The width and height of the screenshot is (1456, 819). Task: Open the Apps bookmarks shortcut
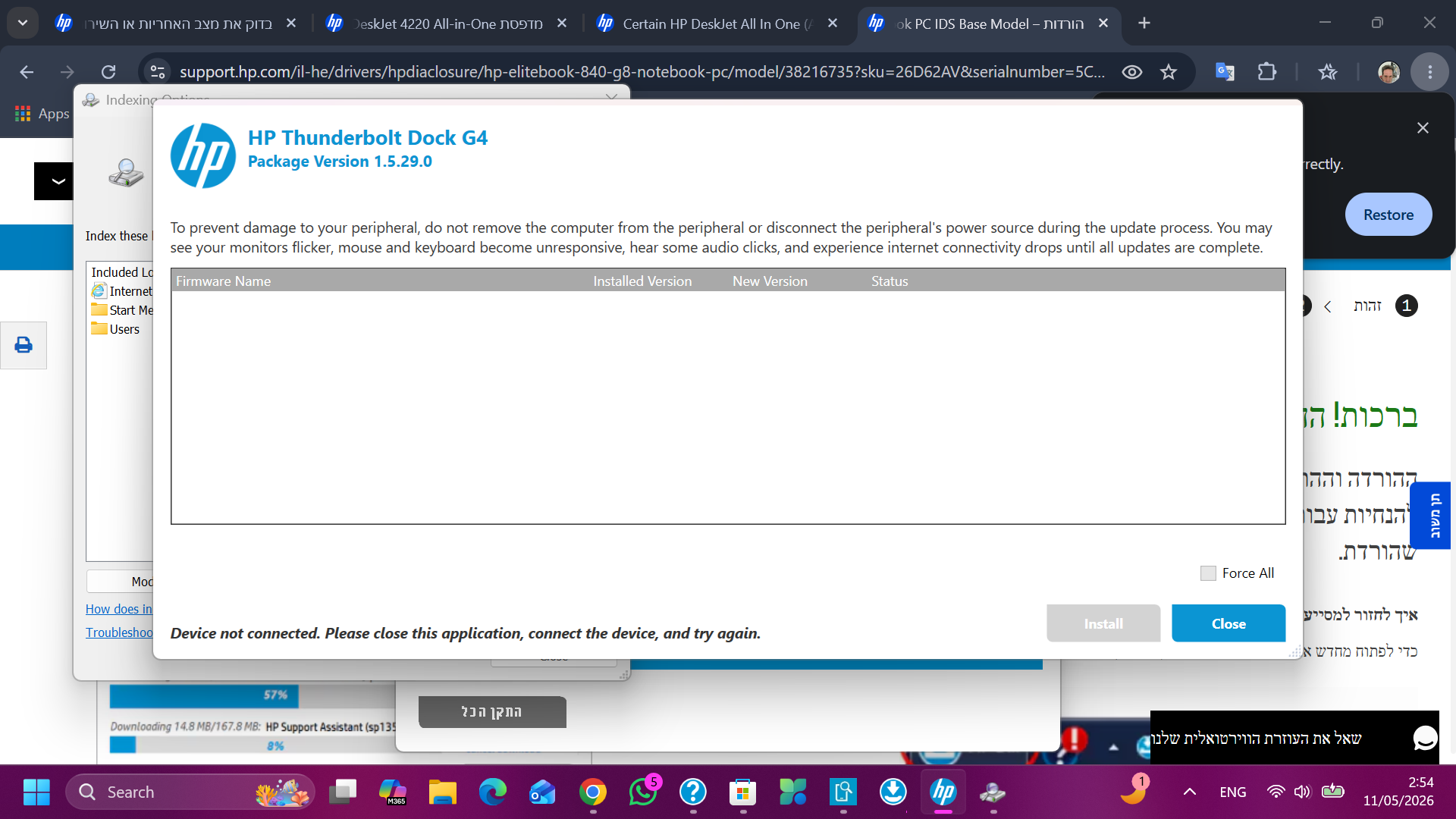tap(42, 114)
